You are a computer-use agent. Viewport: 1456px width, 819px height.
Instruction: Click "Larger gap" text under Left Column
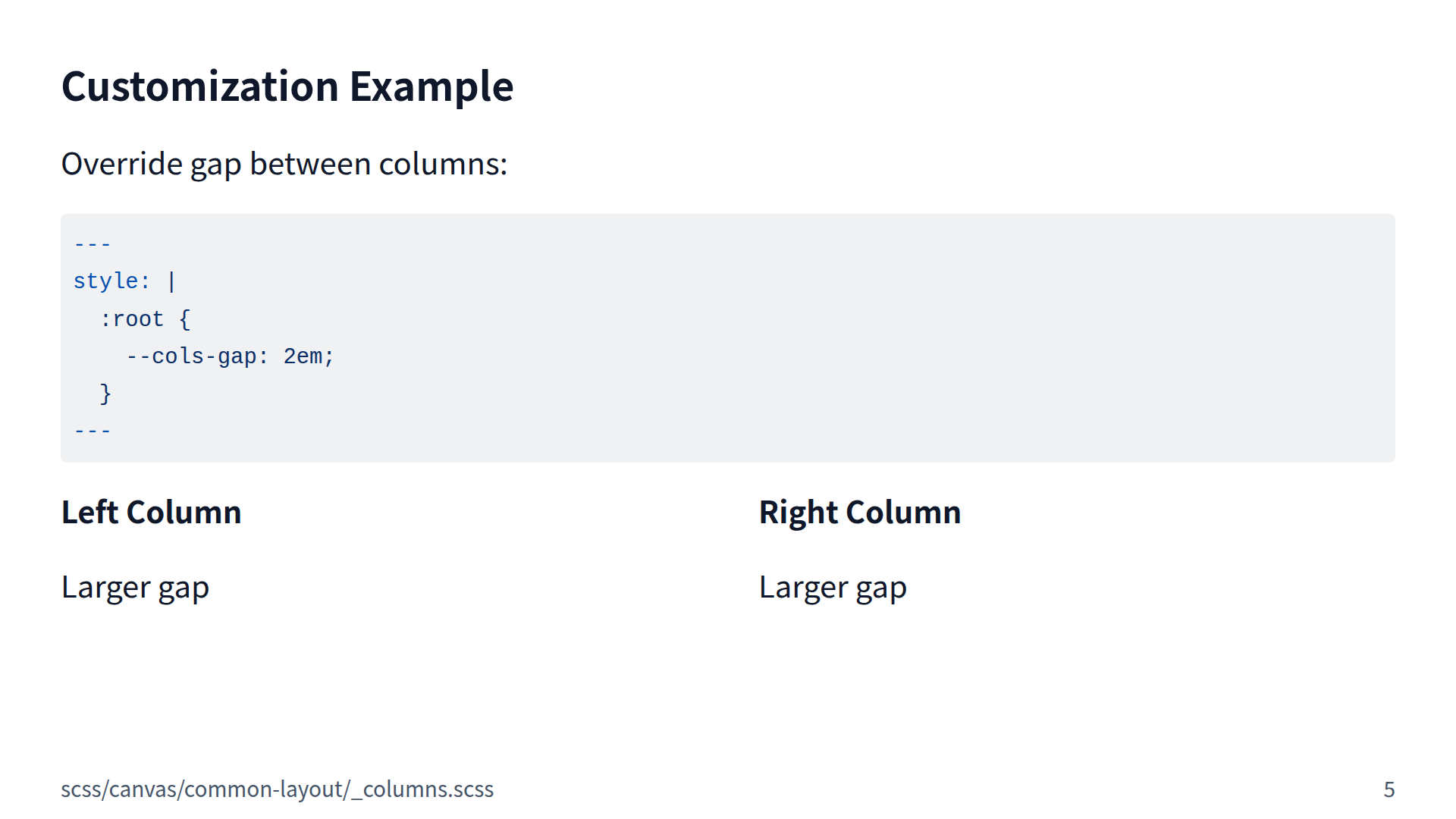pyautogui.click(x=135, y=588)
